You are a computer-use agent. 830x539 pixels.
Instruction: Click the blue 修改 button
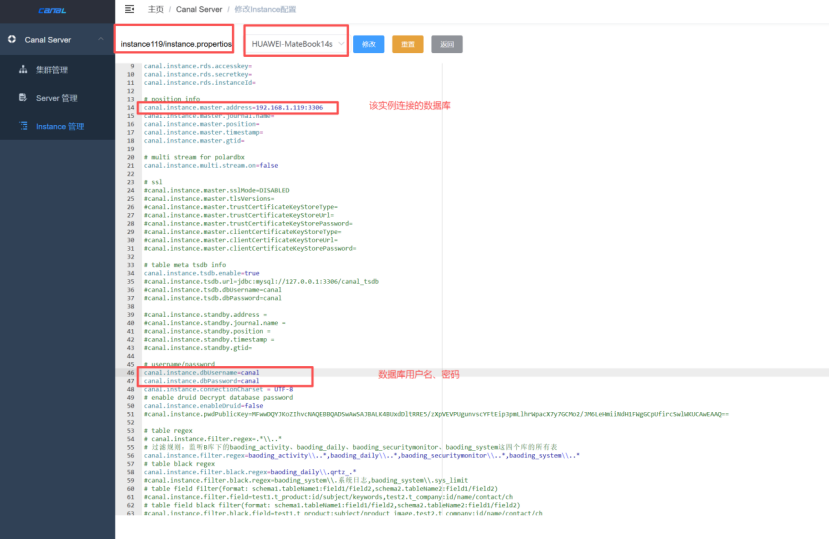click(x=368, y=44)
